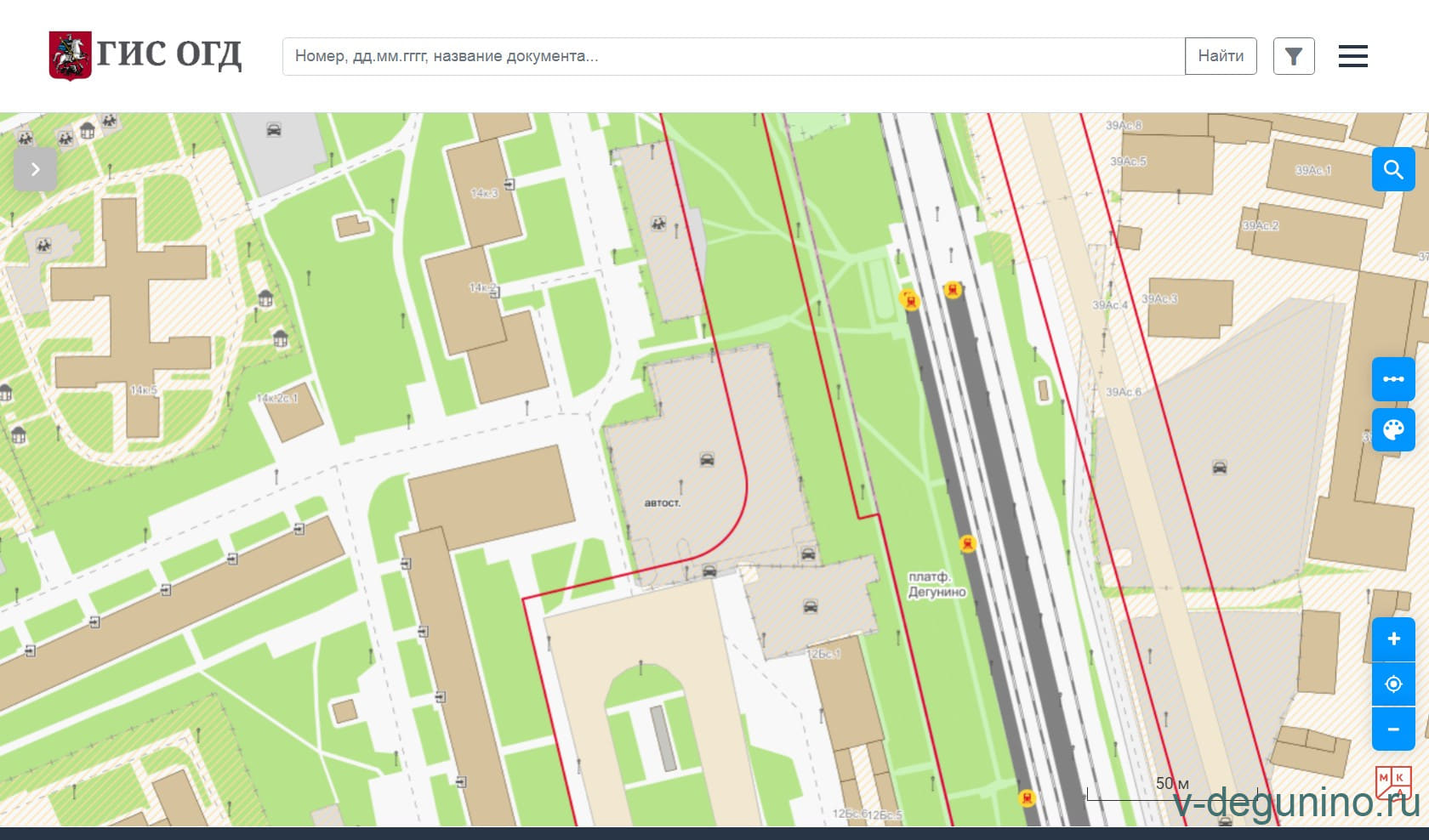This screenshot has height=840, width=1429.
Task: Click the document search input field
Action: pyautogui.click(x=733, y=56)
